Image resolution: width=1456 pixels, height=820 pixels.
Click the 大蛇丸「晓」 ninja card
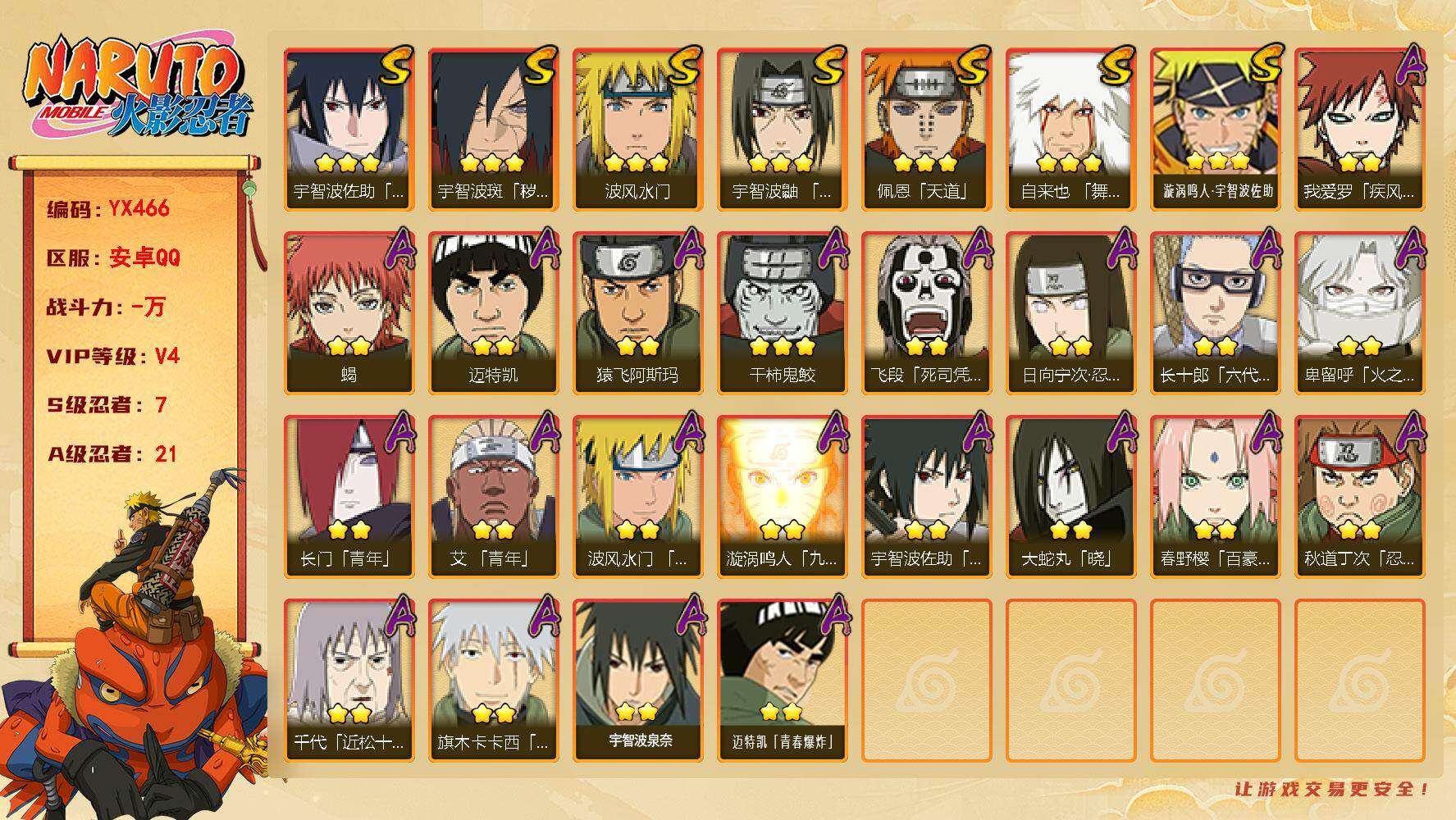pyautogui.click(x=1070, y=497)
